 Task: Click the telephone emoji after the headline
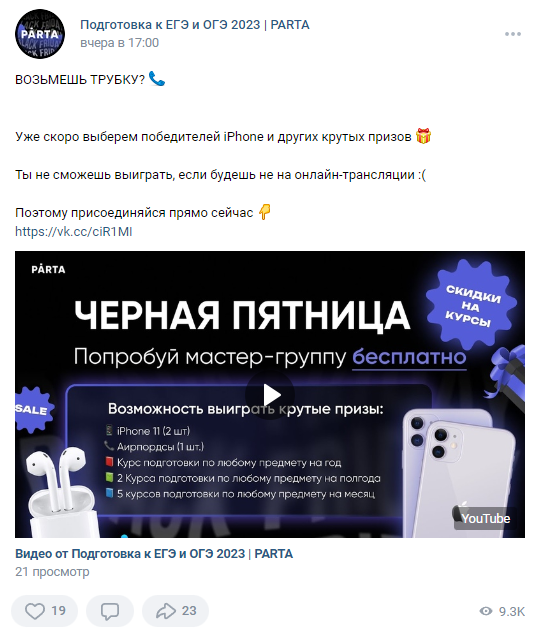click(x=157, y=79)
